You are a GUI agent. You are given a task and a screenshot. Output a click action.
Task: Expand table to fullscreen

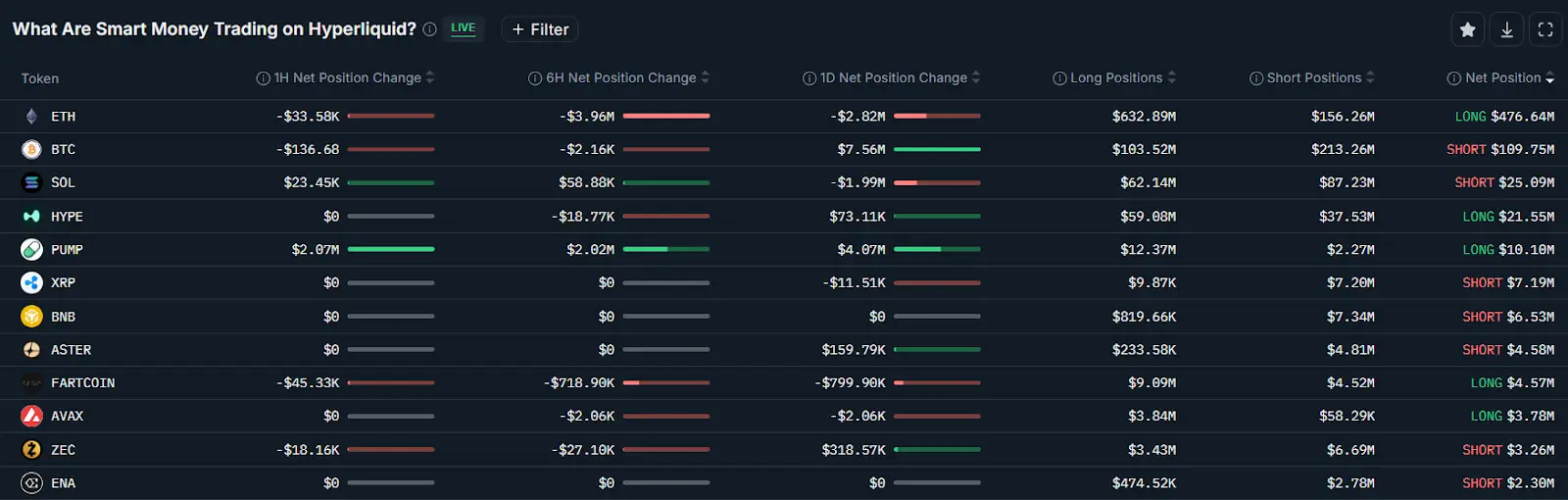[x=1545, y=29]
